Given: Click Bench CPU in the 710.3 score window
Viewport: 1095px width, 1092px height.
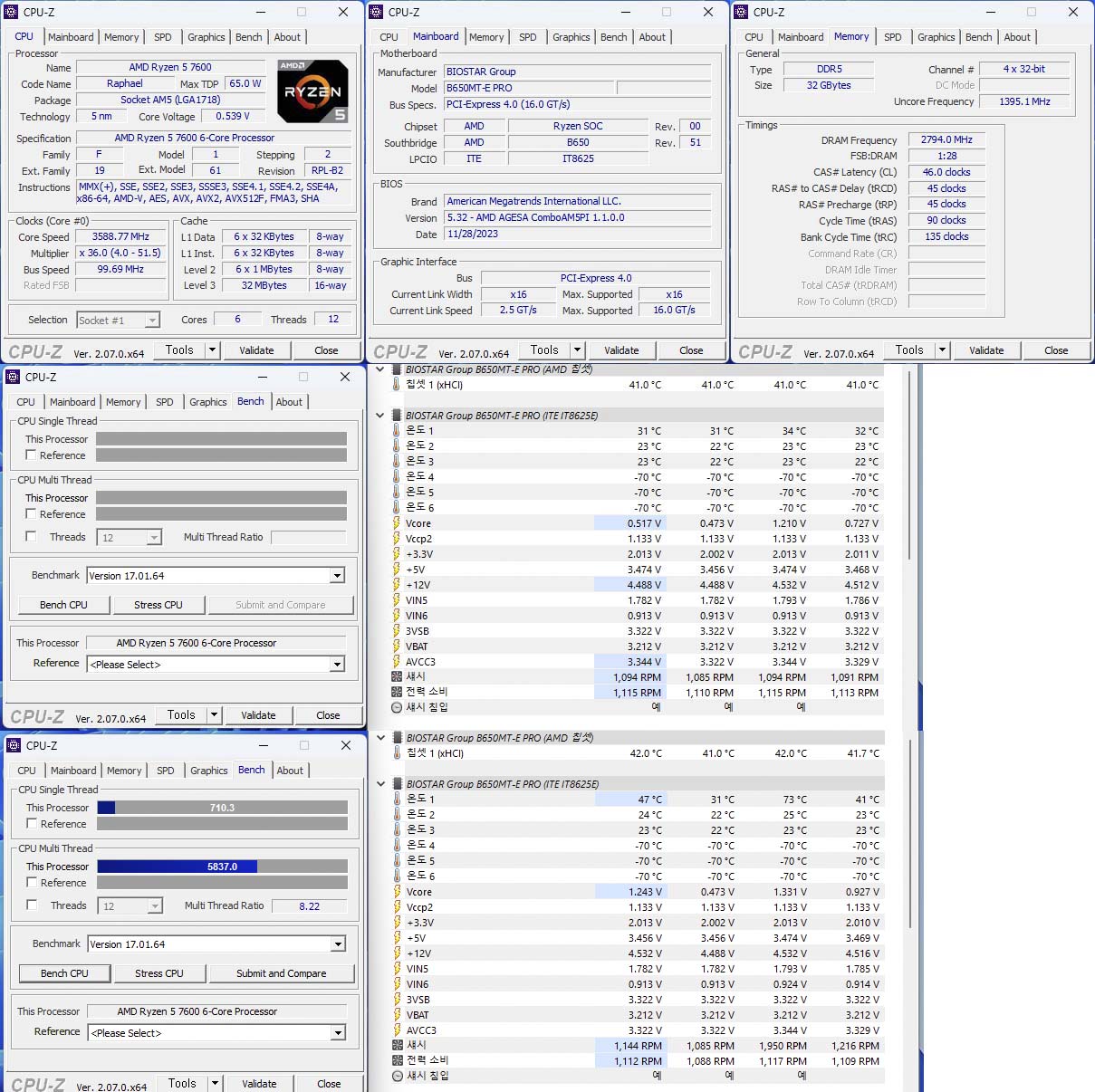Looking at the screenshot, I should coord(64,973).
